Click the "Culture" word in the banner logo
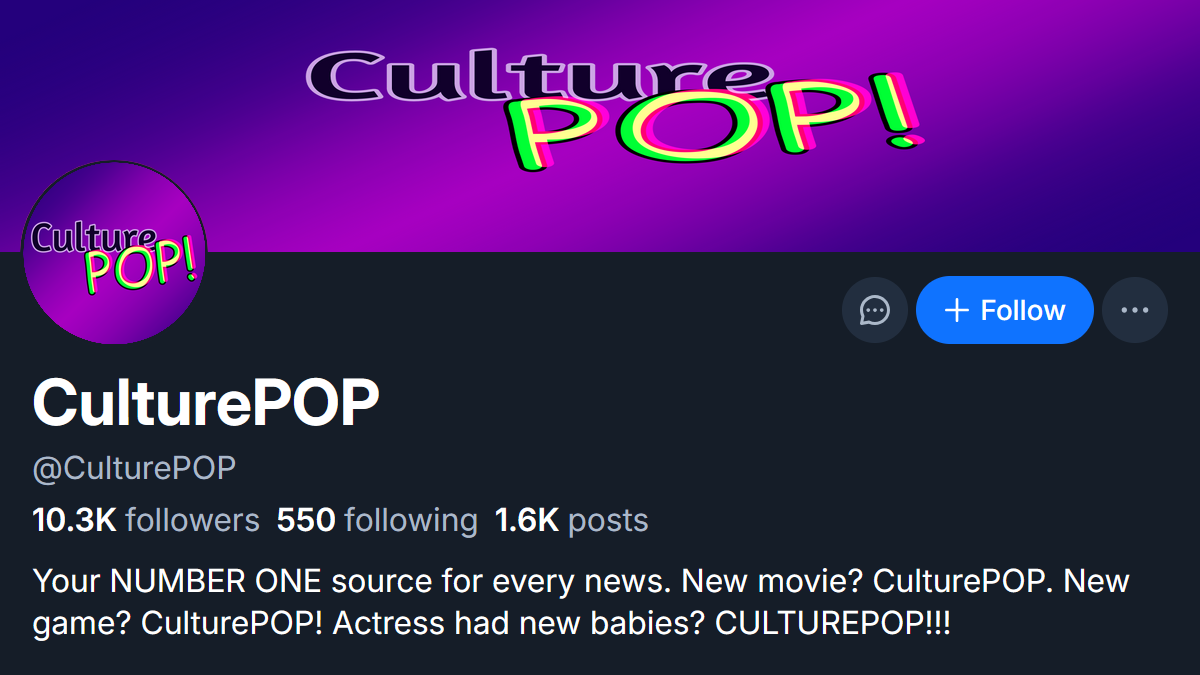The image size is (1200, 675). [540, 77]
